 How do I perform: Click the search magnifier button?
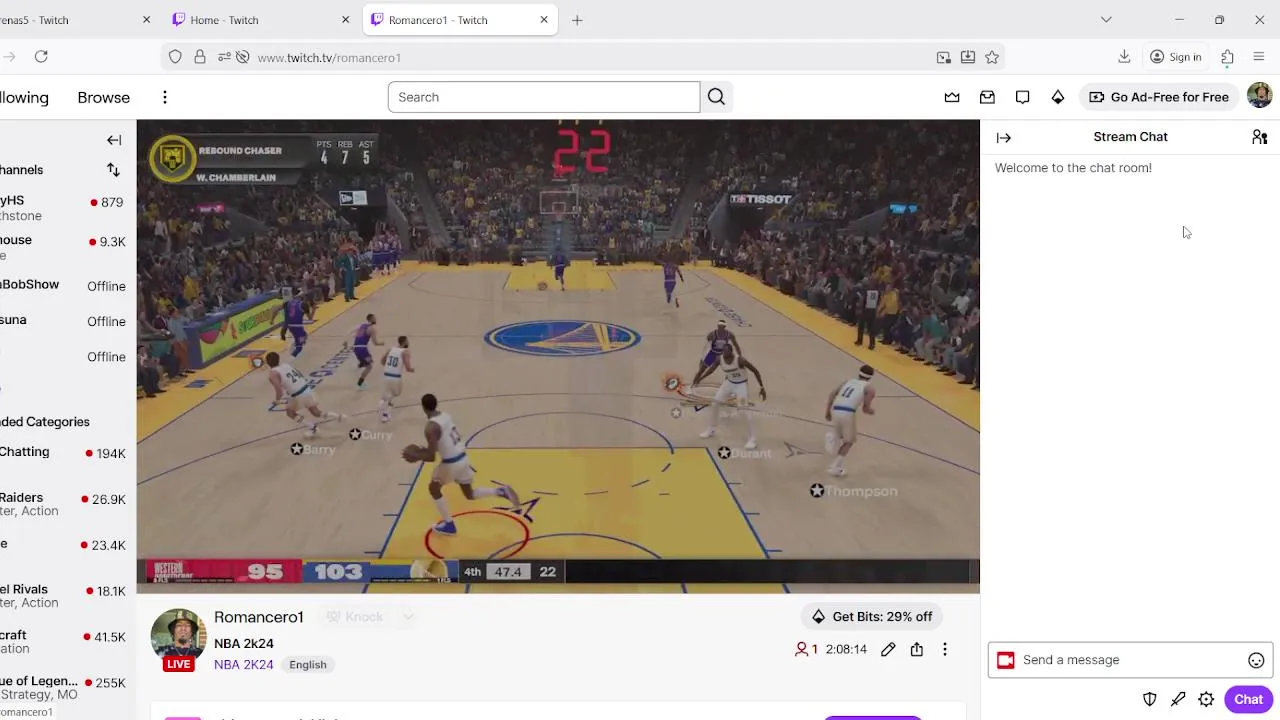[x=716, y=97]
